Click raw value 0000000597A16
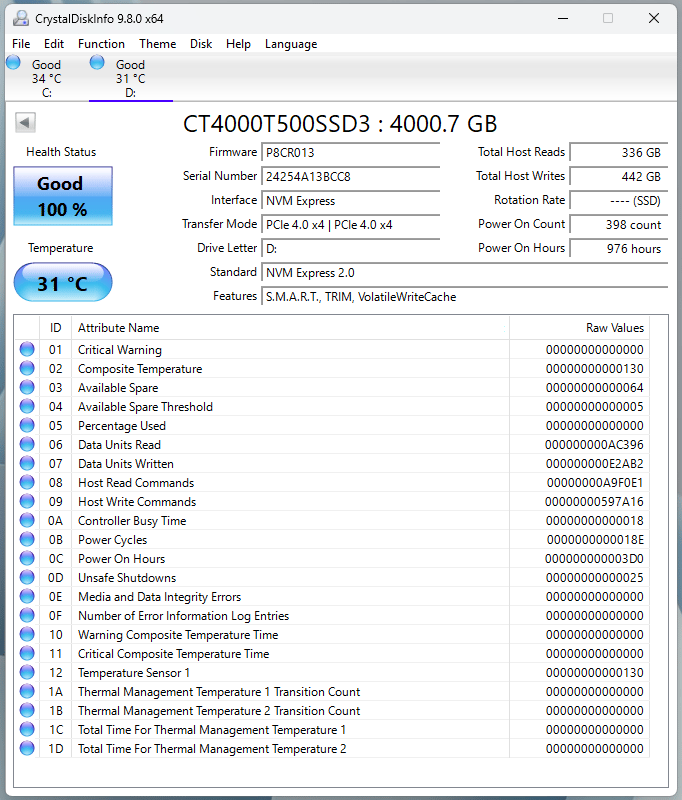The height and width of the screenshot is (800, 682). (x=594, y=502)
